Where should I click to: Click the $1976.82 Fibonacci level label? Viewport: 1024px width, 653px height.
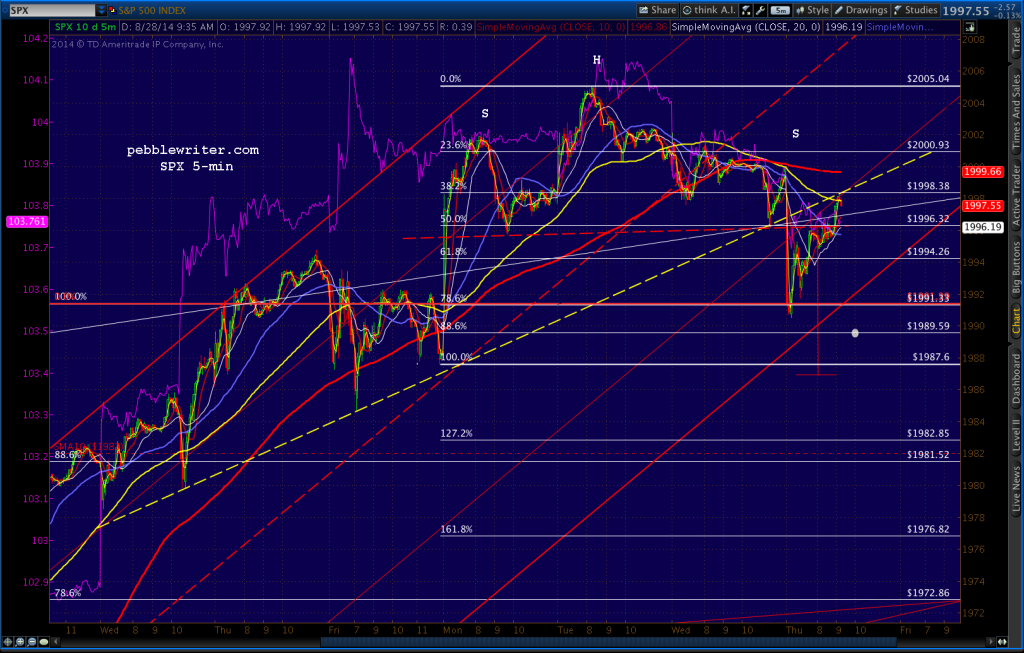tap(928, 529)
